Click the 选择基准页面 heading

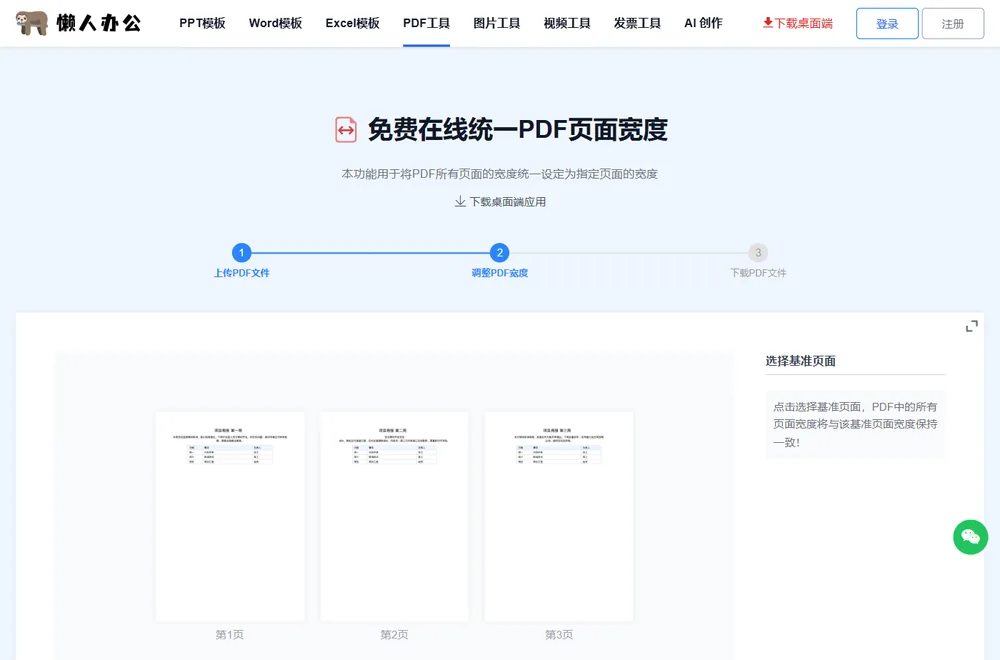[x=800, y=361]
